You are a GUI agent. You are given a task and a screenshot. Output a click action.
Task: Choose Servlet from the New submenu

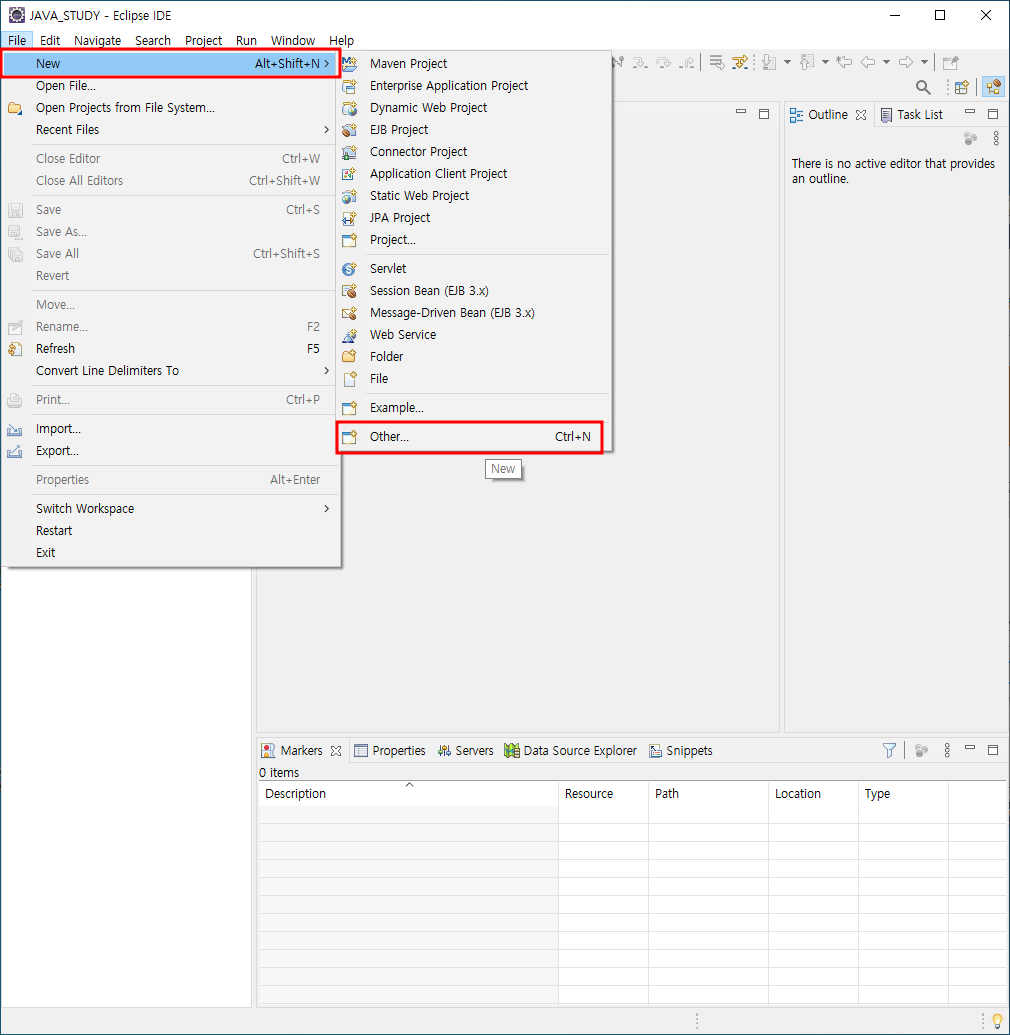coord(474,269)
